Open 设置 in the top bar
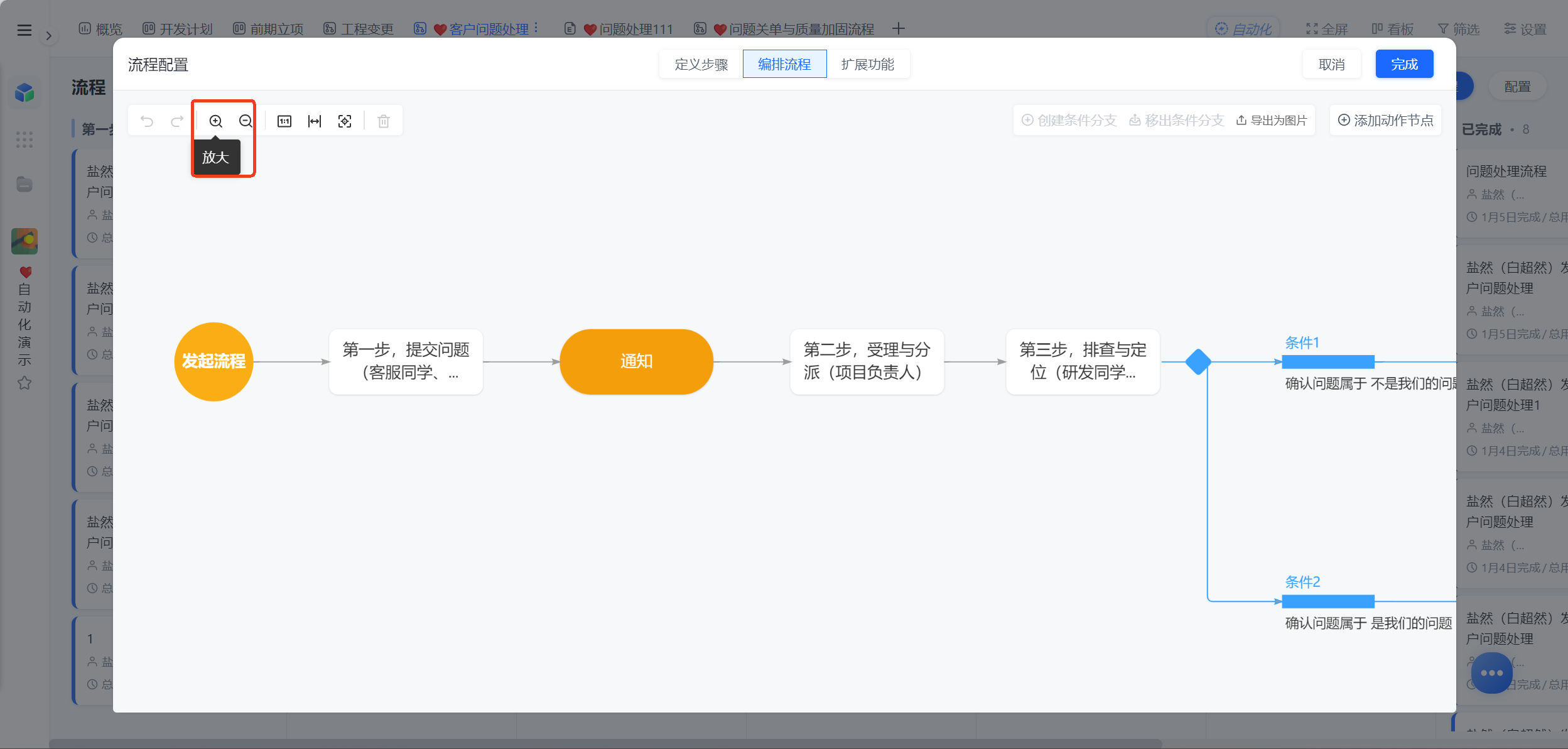1568x749 pixels. tap(1525, 29)
